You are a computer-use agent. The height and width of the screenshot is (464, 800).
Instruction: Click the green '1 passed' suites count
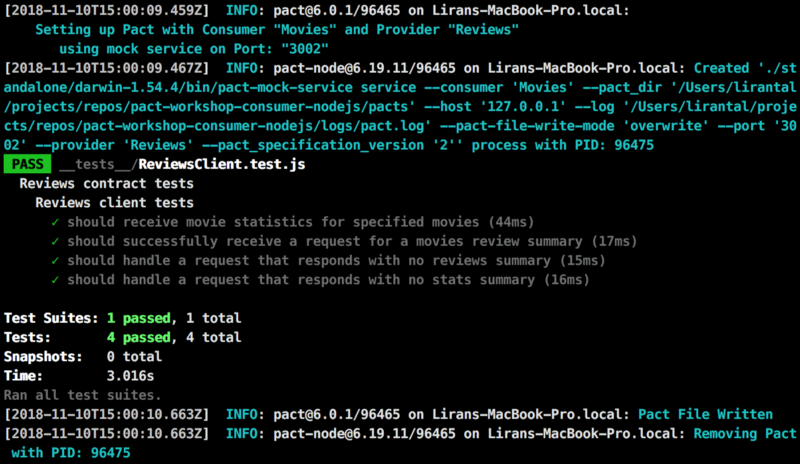click(x=139, y=319)
